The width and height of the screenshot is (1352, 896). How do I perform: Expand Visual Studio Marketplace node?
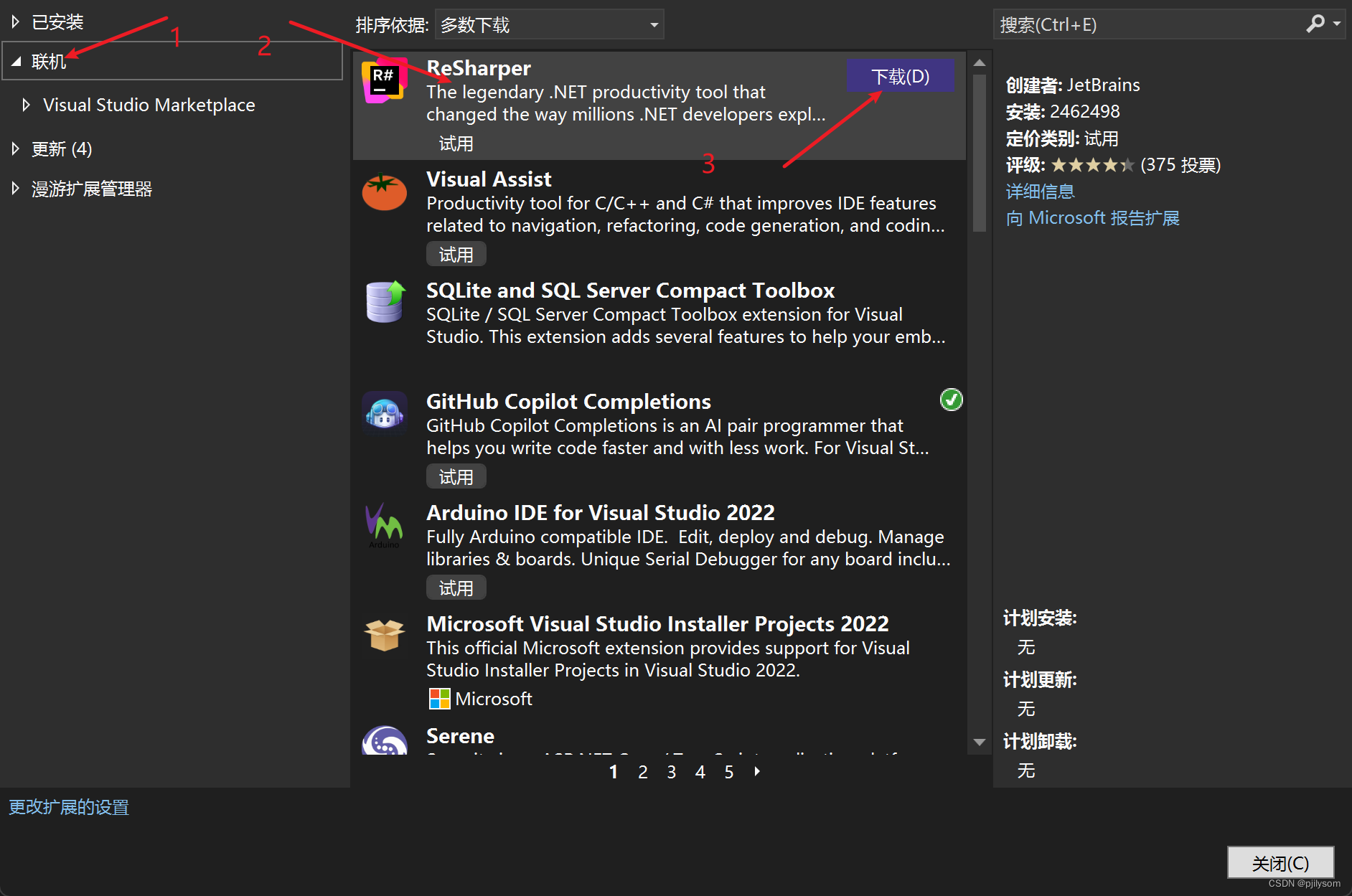tap(27, 105)
